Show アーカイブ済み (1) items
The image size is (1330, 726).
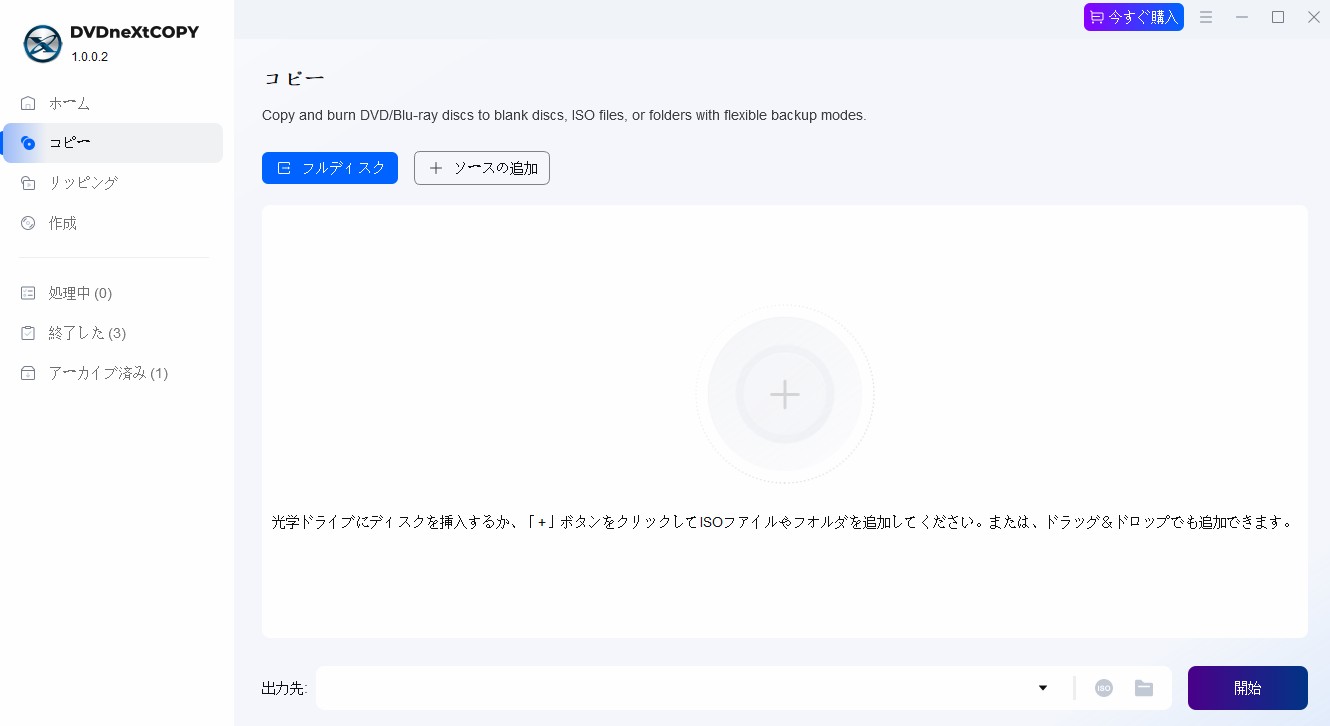112,373
